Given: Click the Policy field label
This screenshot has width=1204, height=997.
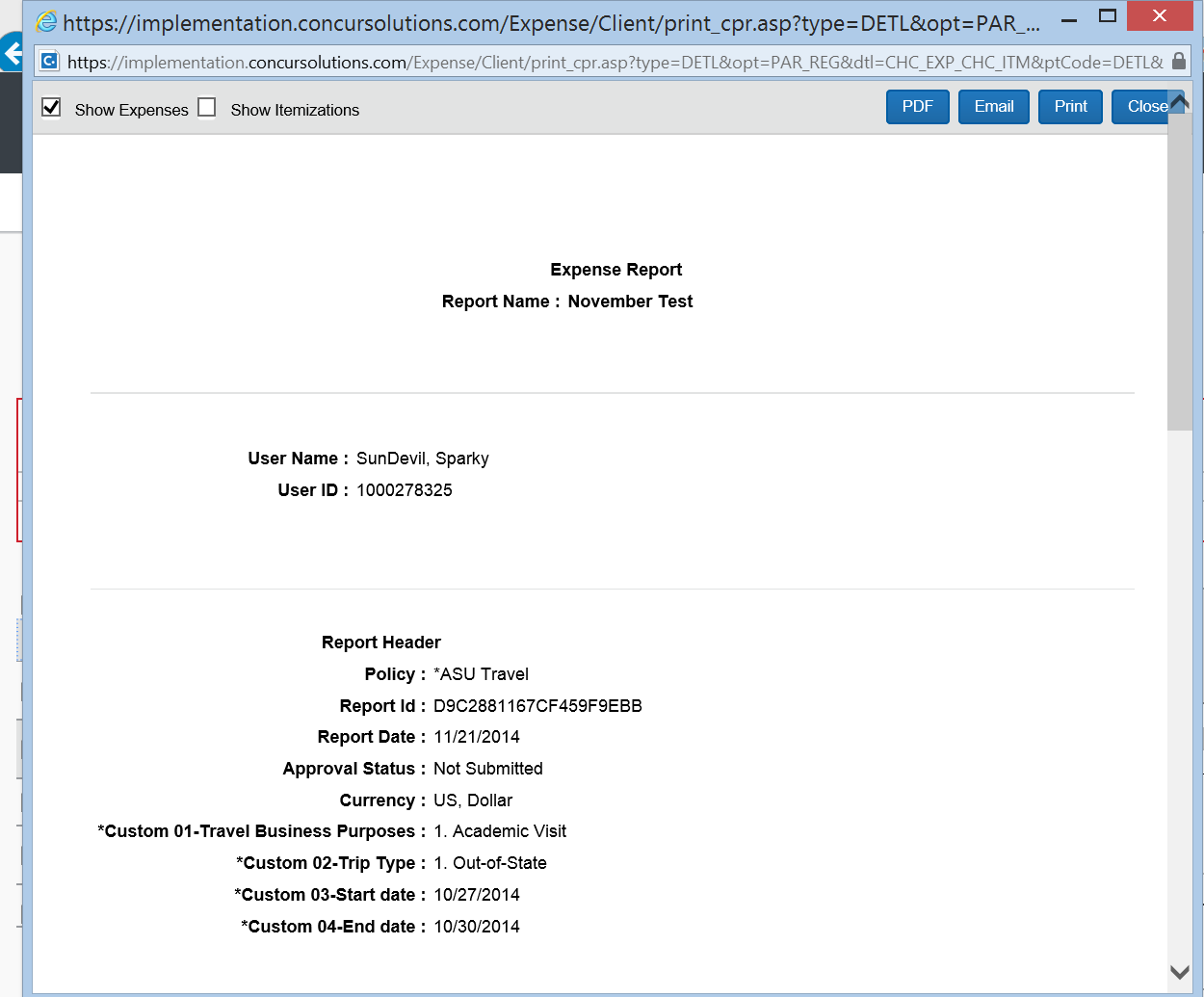Looking at the screenshot, I should [x=395, y=674].
